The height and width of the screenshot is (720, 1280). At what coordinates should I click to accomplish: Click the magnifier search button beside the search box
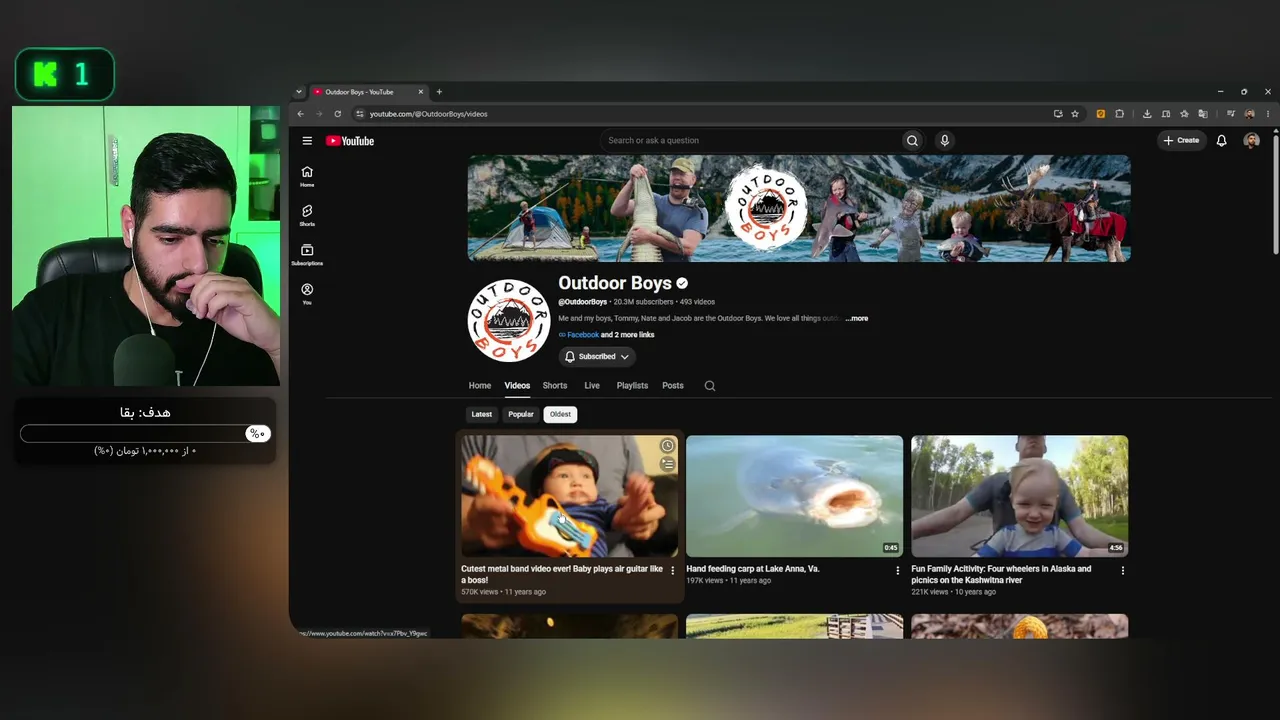point(912,141)
